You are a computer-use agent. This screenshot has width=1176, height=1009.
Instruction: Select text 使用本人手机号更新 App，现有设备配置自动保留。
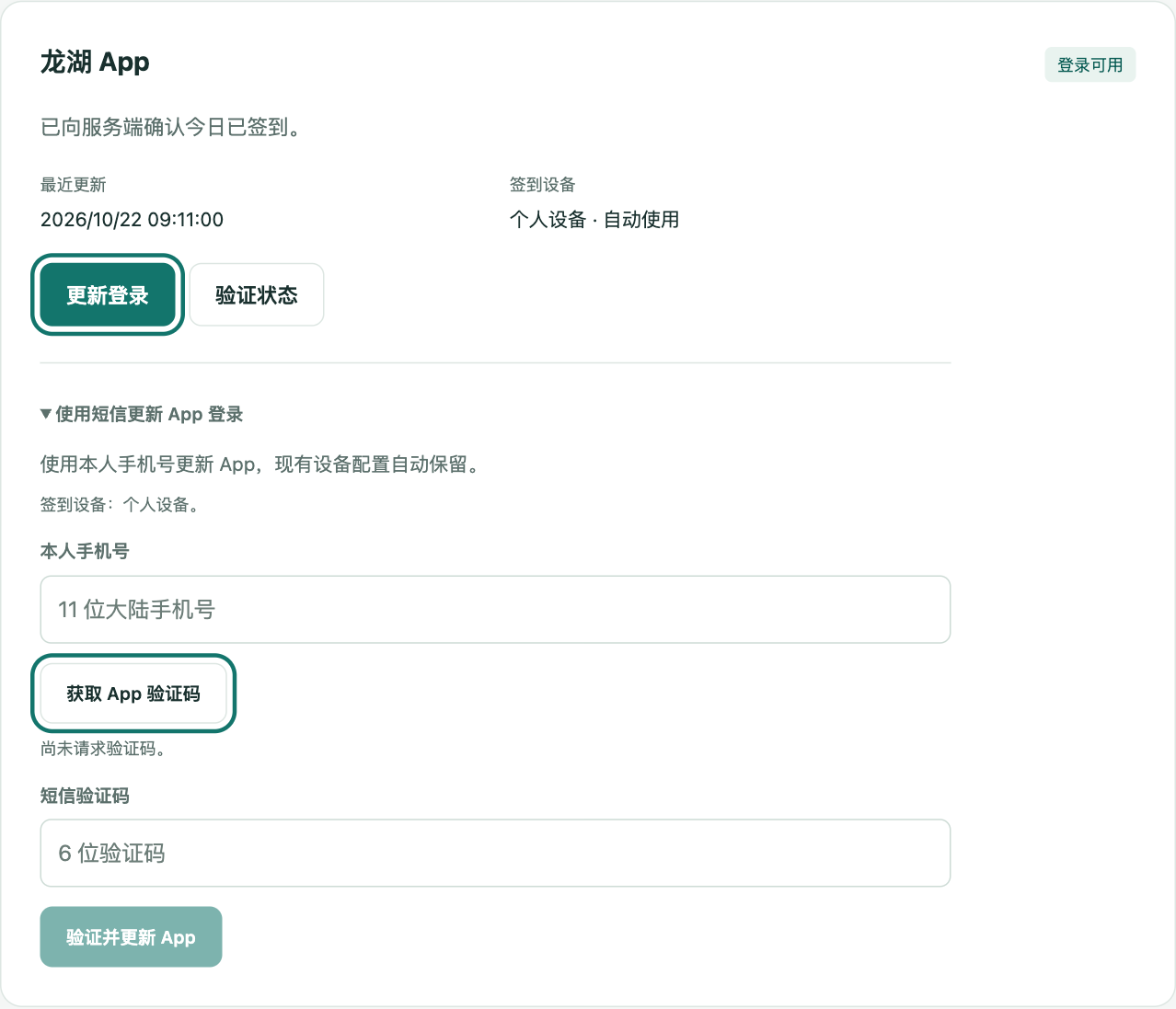262,464
